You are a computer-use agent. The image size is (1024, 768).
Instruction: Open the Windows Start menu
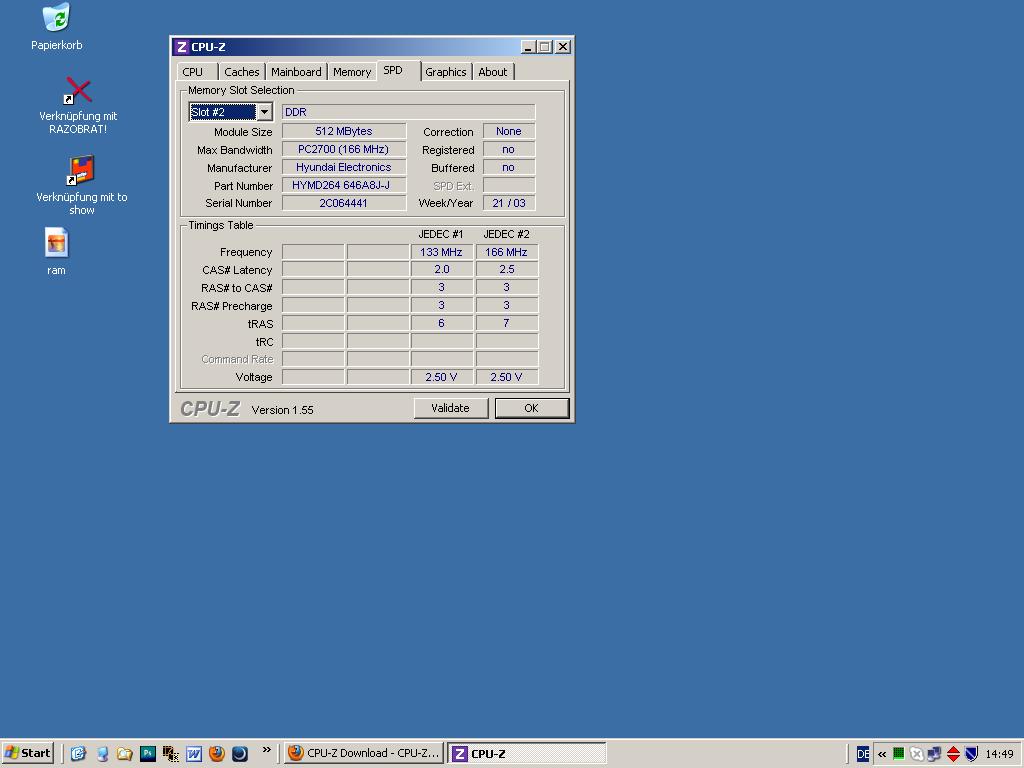28,753
